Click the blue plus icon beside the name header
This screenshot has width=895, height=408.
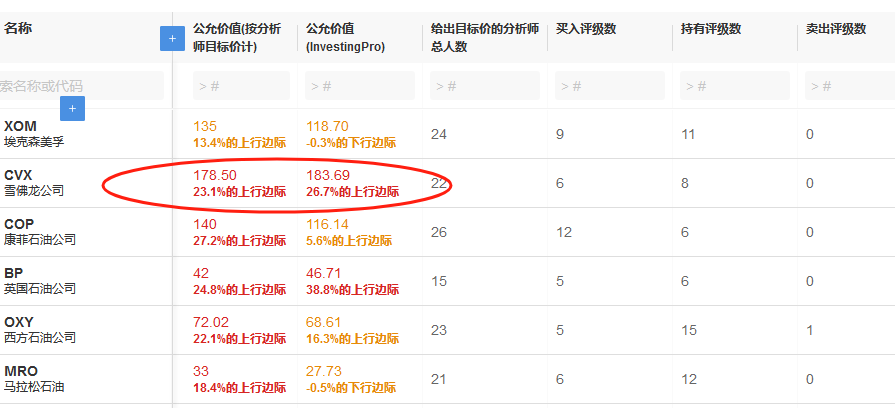point(172,38)
